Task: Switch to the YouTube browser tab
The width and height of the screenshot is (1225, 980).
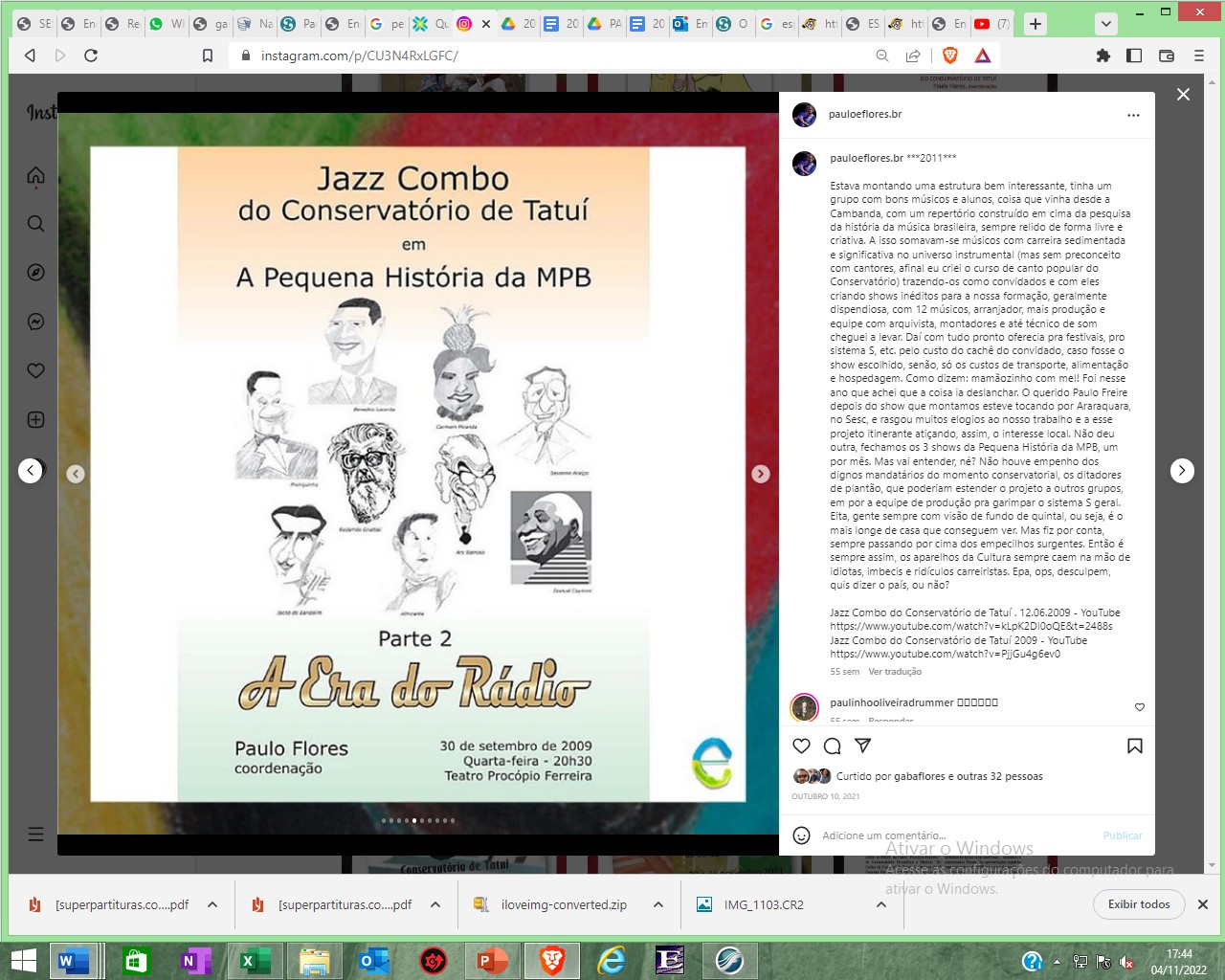Action: click(990, 24)
